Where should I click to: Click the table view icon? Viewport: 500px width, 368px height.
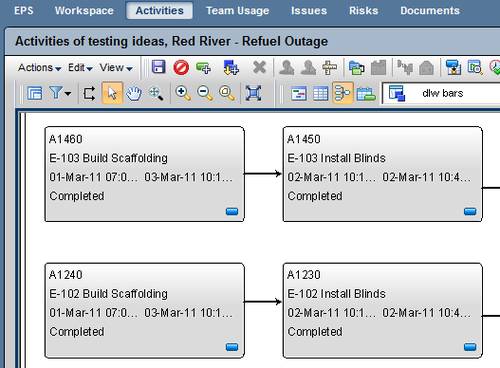tap(321, 93)
